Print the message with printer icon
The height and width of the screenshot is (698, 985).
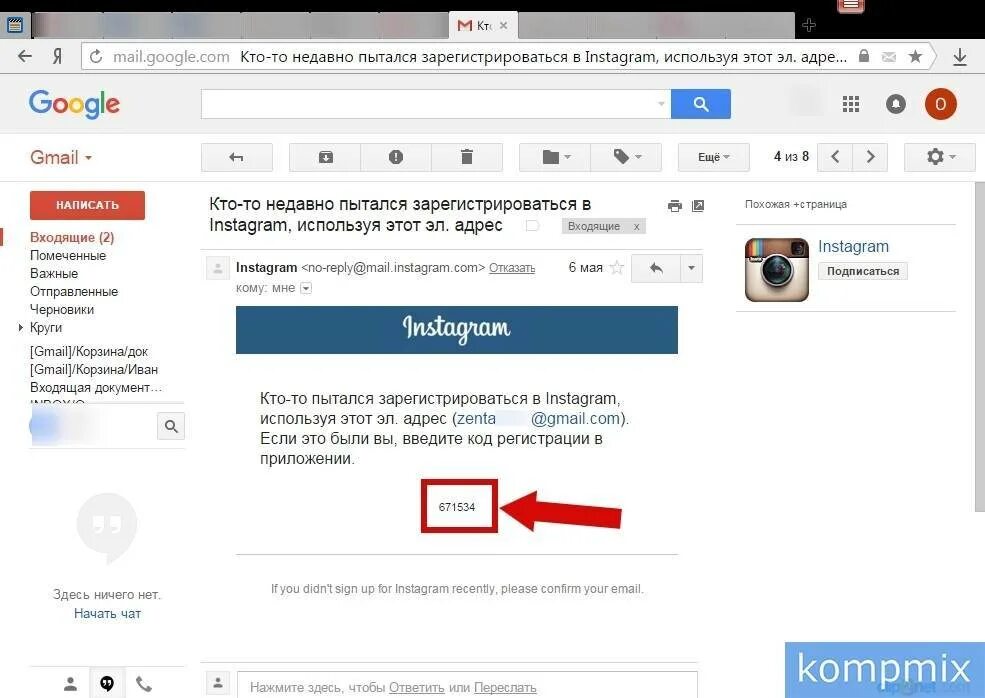(x=675, y=206)
